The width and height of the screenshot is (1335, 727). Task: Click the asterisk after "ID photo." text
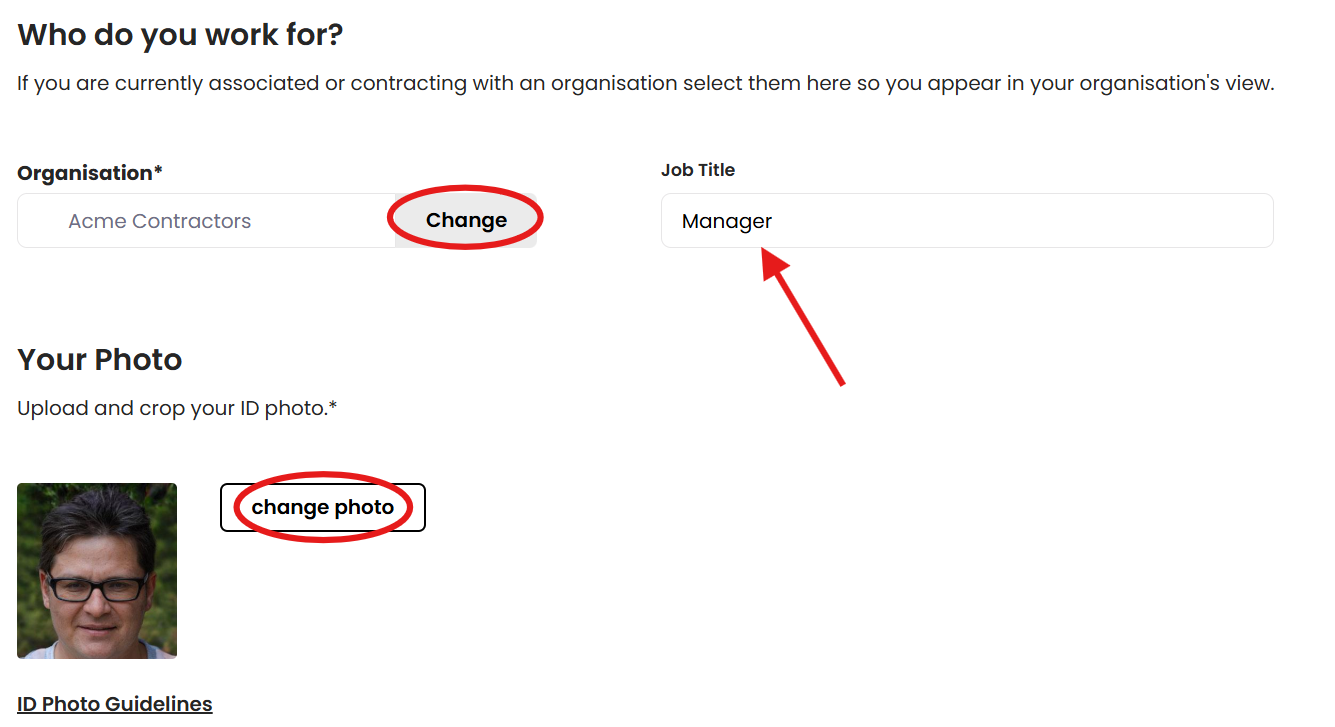pos(333,407)
